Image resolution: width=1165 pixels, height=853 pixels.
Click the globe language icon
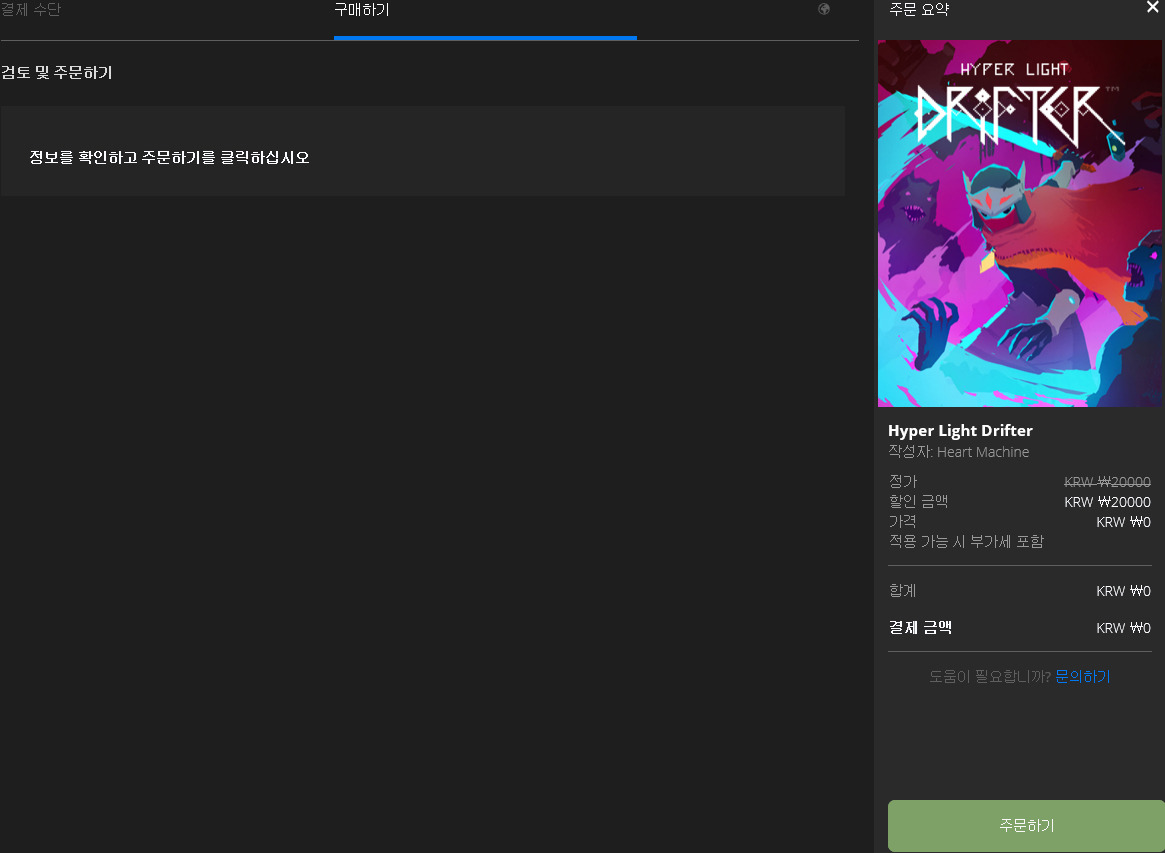click(824, 9)
